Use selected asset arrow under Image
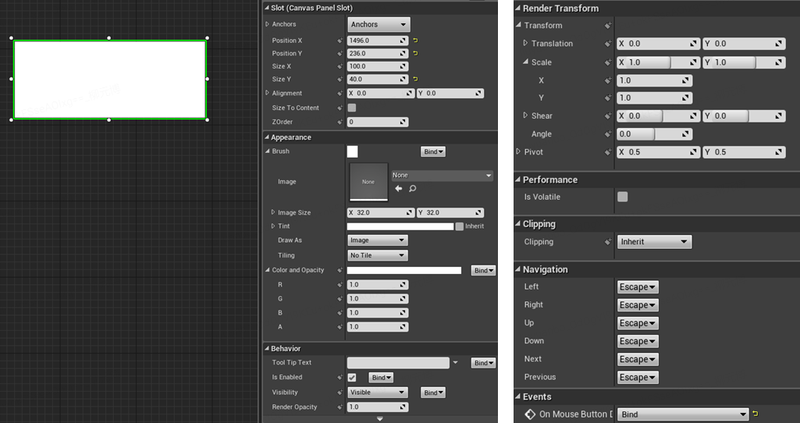Screen dimensions: 800x423 [x=398, y=189]
